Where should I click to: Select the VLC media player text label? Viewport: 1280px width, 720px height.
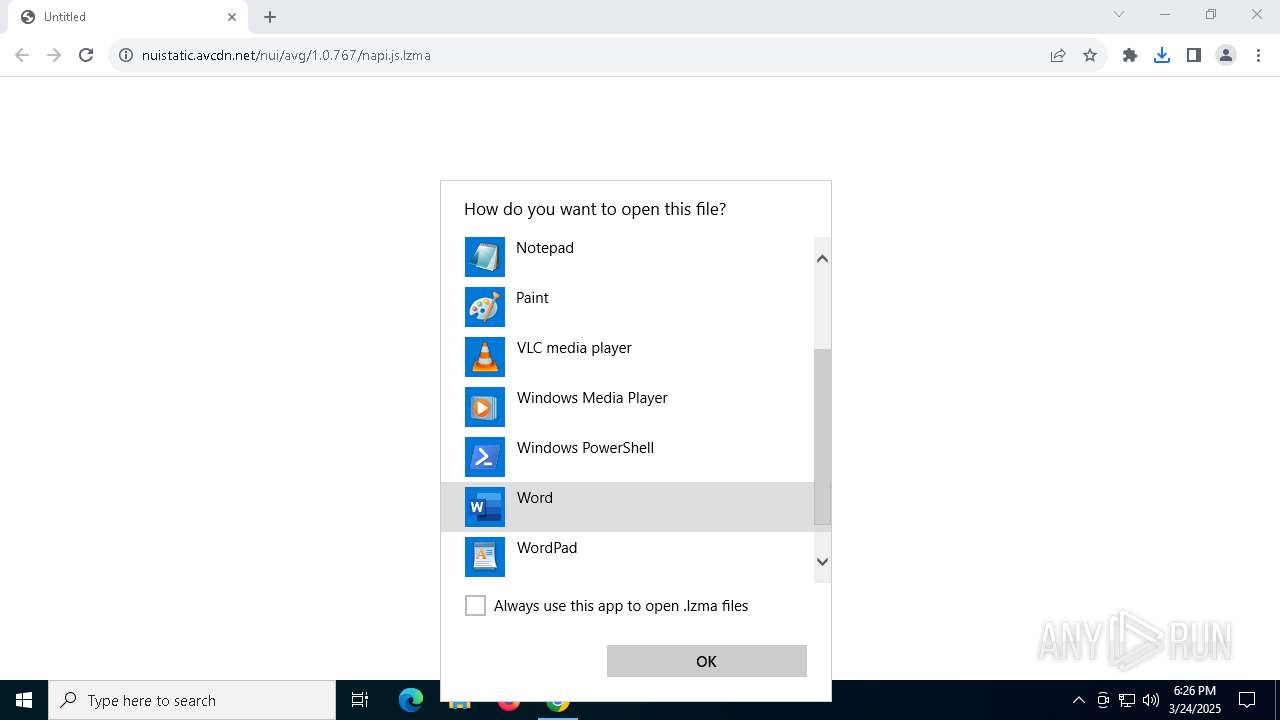(x=574, y=348)
